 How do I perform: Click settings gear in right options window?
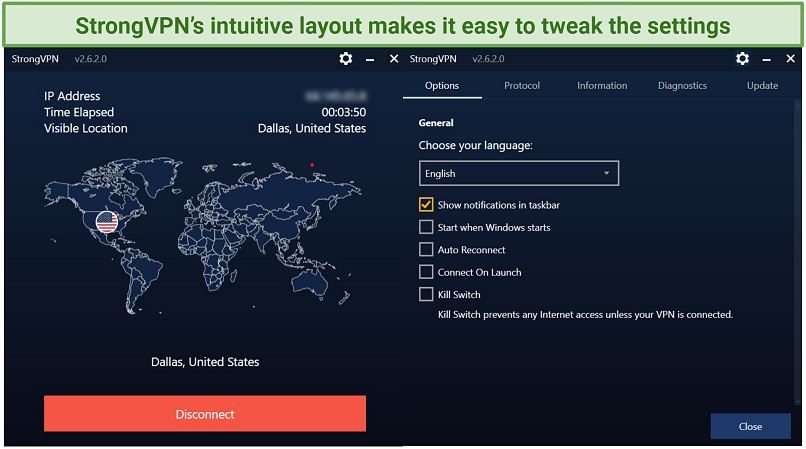pos(742,59)
